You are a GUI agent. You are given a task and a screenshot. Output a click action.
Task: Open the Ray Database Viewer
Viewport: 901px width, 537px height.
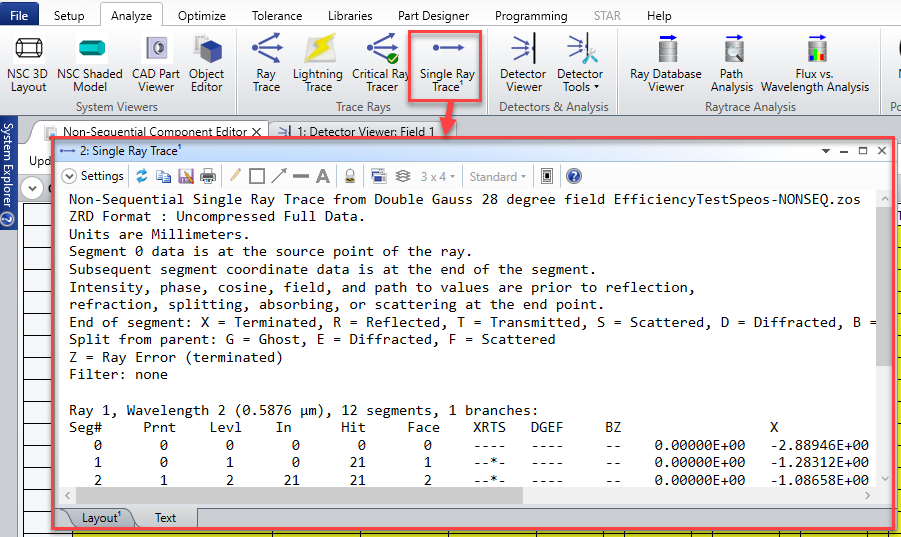pos(665,64)
